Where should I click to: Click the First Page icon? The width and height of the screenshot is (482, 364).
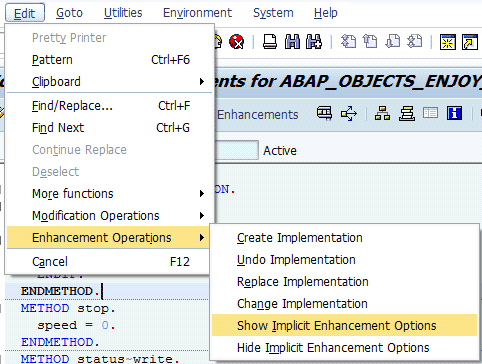click(348, 42)
